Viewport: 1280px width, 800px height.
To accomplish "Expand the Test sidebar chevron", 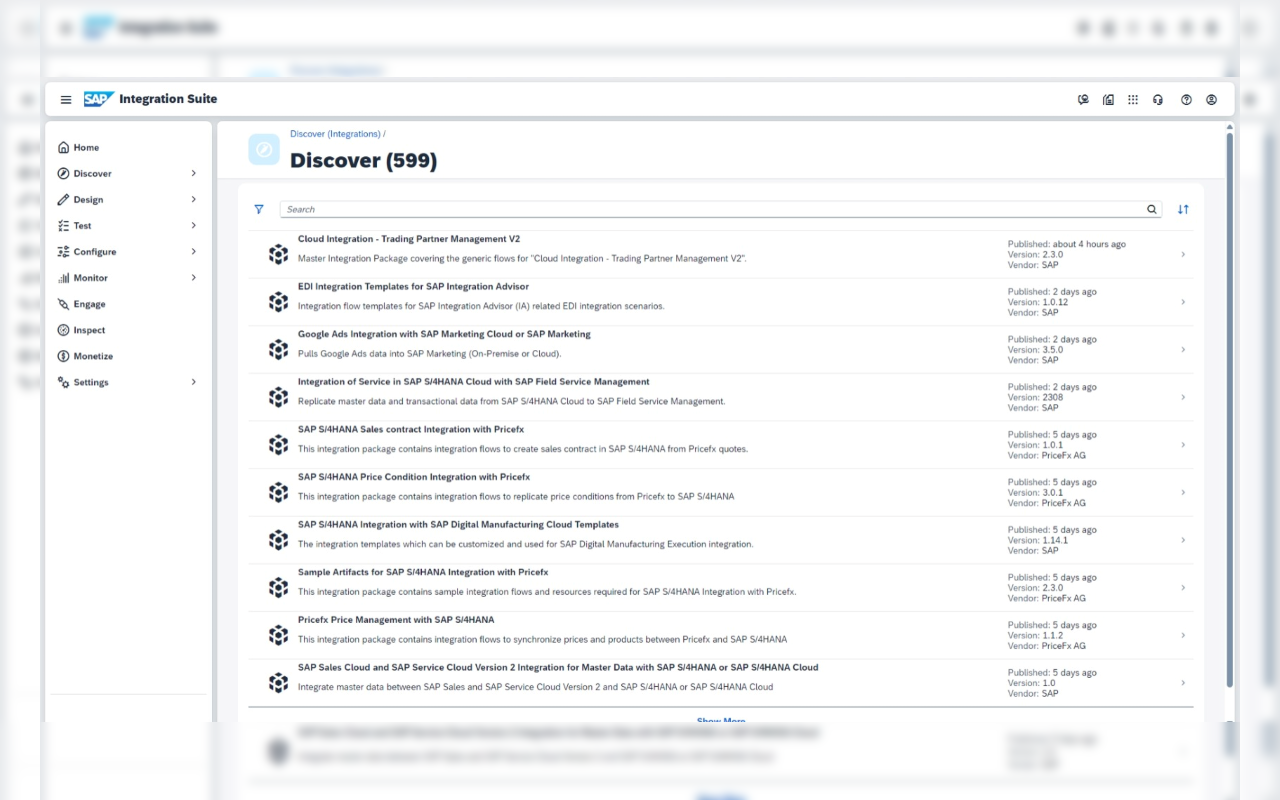I will point(193,225).
